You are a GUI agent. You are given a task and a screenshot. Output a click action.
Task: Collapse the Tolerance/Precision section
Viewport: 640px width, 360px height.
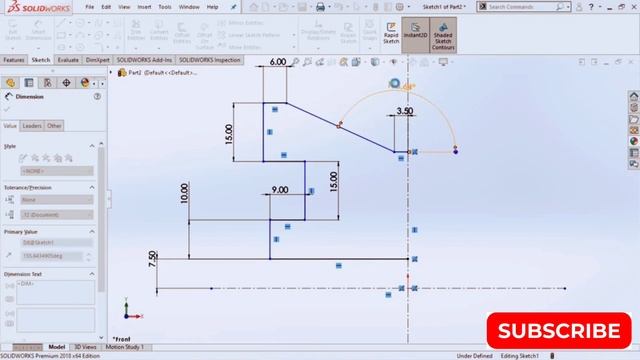tap(92, 187)
